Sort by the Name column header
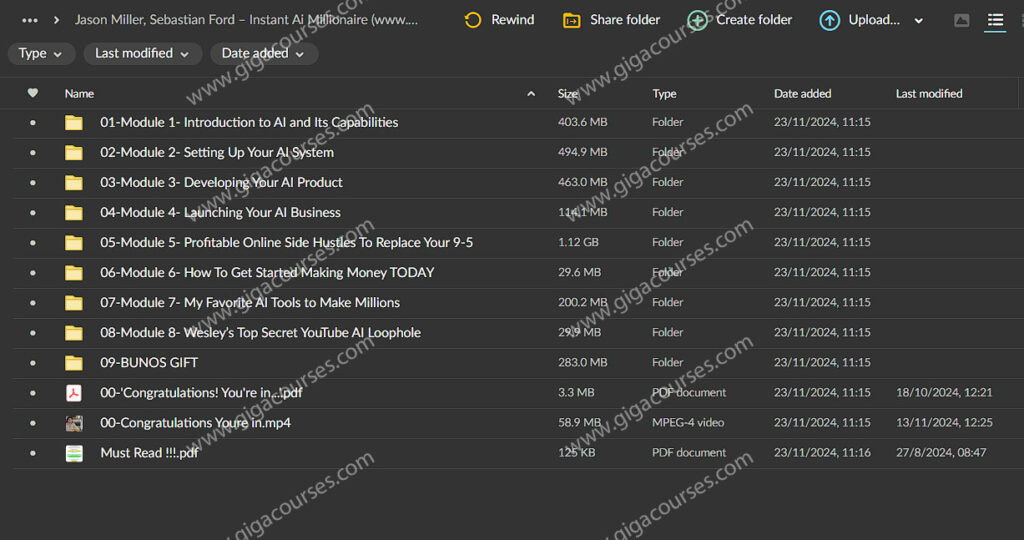This screenshot has height=540, width=1024. pyautogui.click(x=79, y=93)
